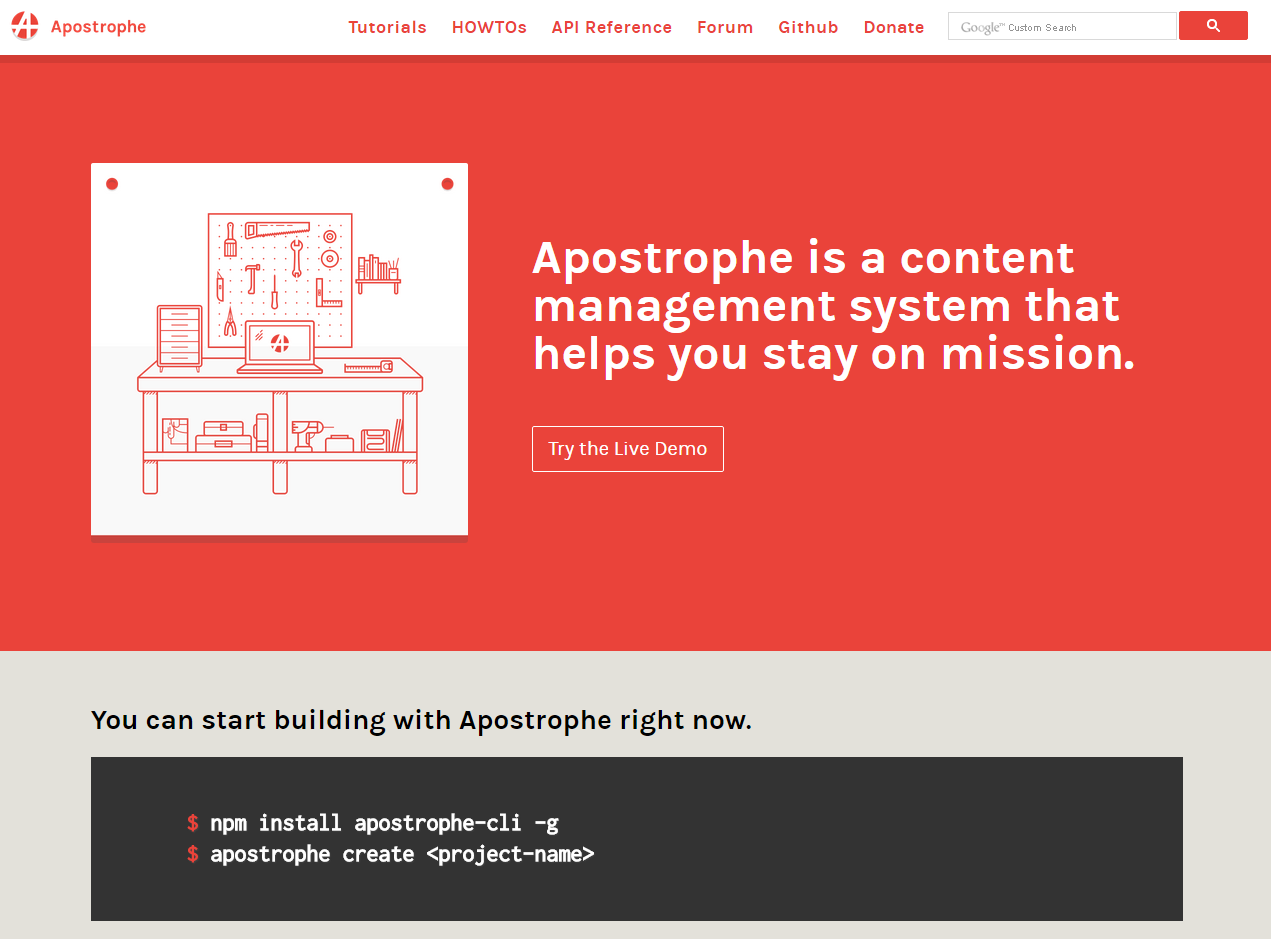Image resolution: width=1271 pixels, height=939 pixels.
Task: Click the drawer cabinet on the workbench
Action: (179, 337)
